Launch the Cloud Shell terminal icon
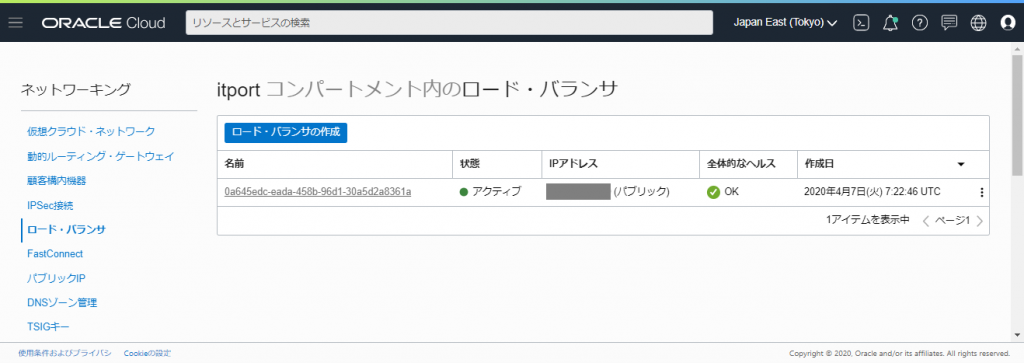Image resolution: width=1024 pixels, height=363 pixels. pyautogui.click(x=861, y=23)
